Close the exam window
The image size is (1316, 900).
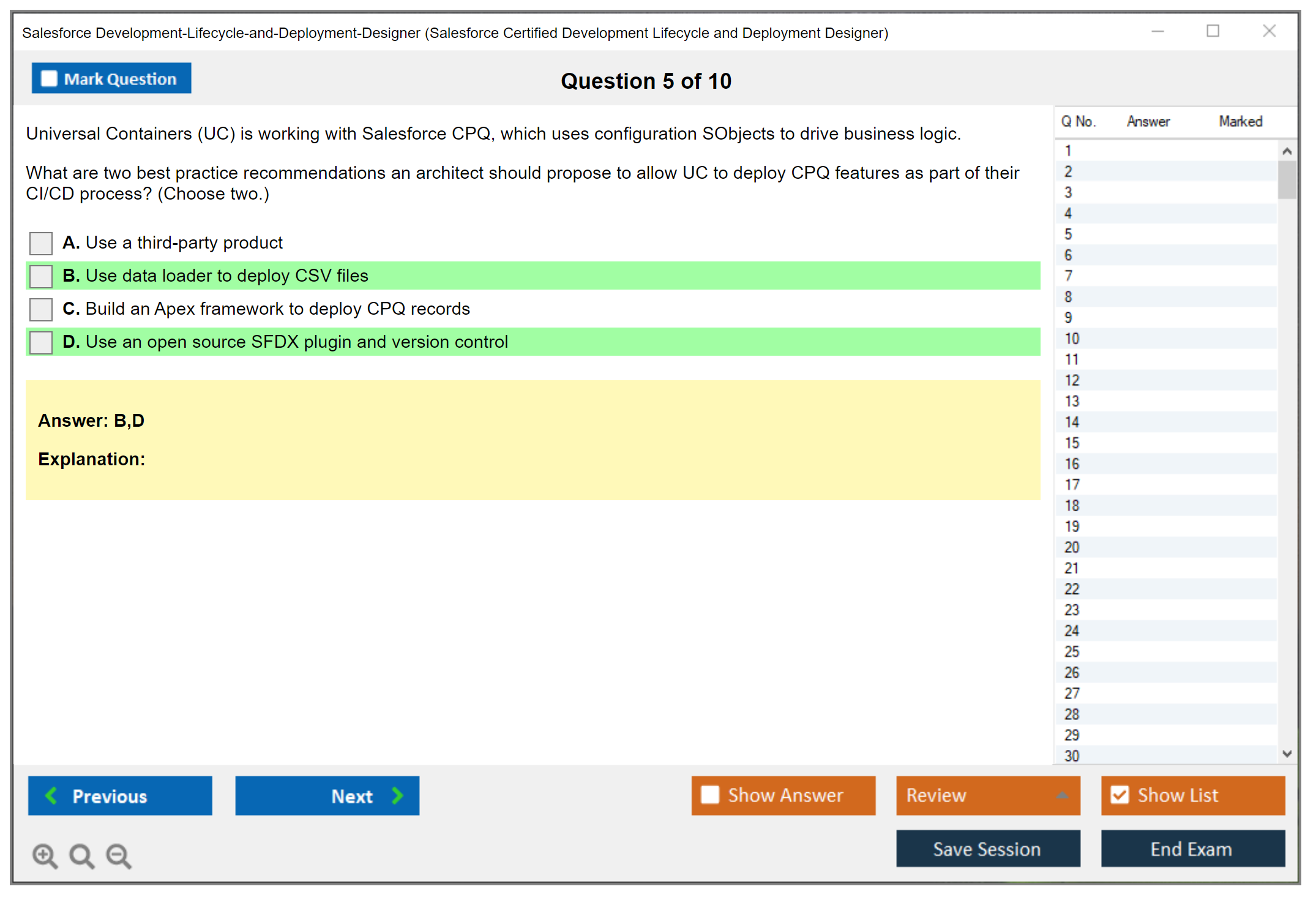[x=1269, y=31]
